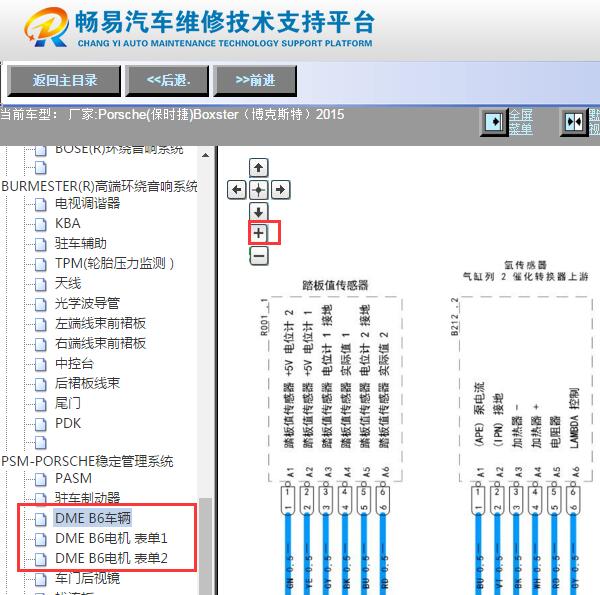Click the tree panel scrollbar thumb
Image resolution: width=600 pixels, height=595 pixels.
[x=205, y=545]
